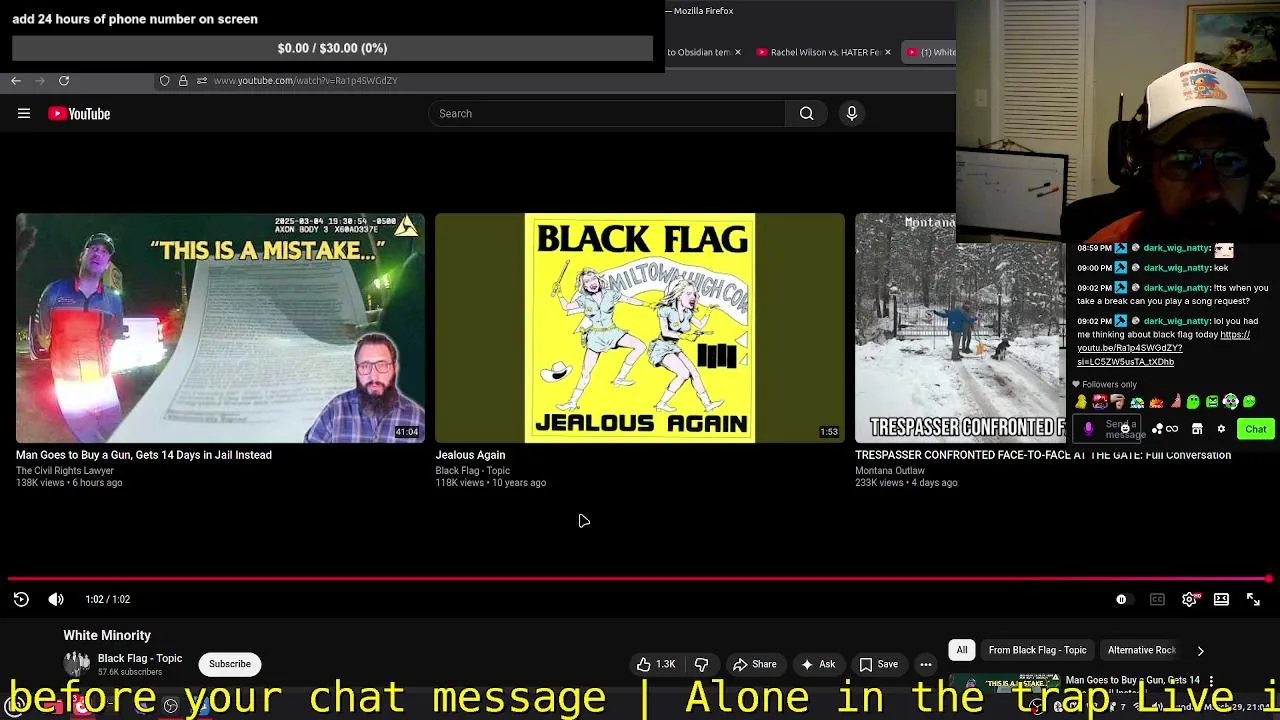The width and height of the screenshot is (1280, 720).
Task: Select the Alternative Rock chip
Action: tap(1141, 650)
